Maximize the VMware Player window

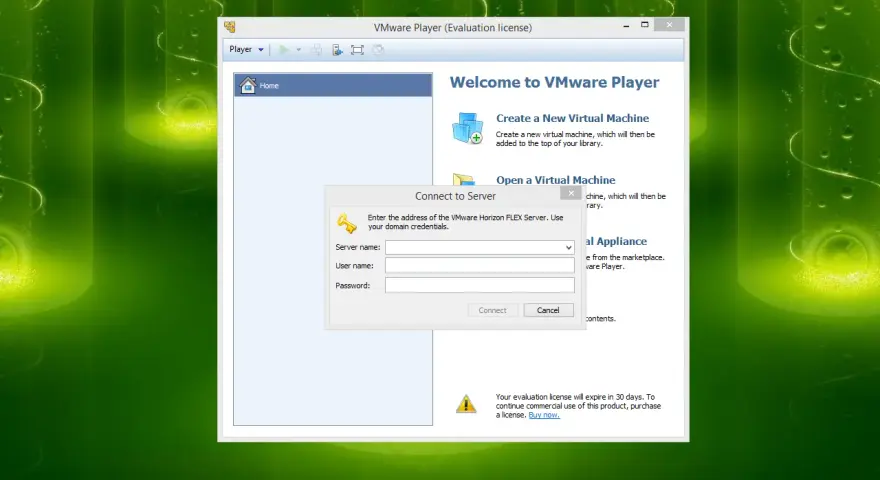pyautogui.click(x=645, y=25)
